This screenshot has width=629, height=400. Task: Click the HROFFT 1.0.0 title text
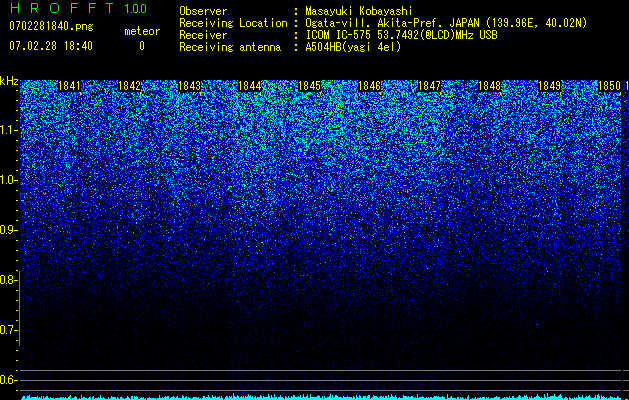click(x=78, y=8)
